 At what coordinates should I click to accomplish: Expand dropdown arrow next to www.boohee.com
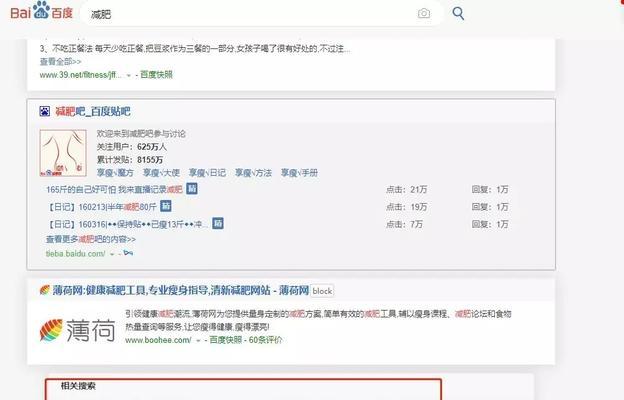[198, 341]
